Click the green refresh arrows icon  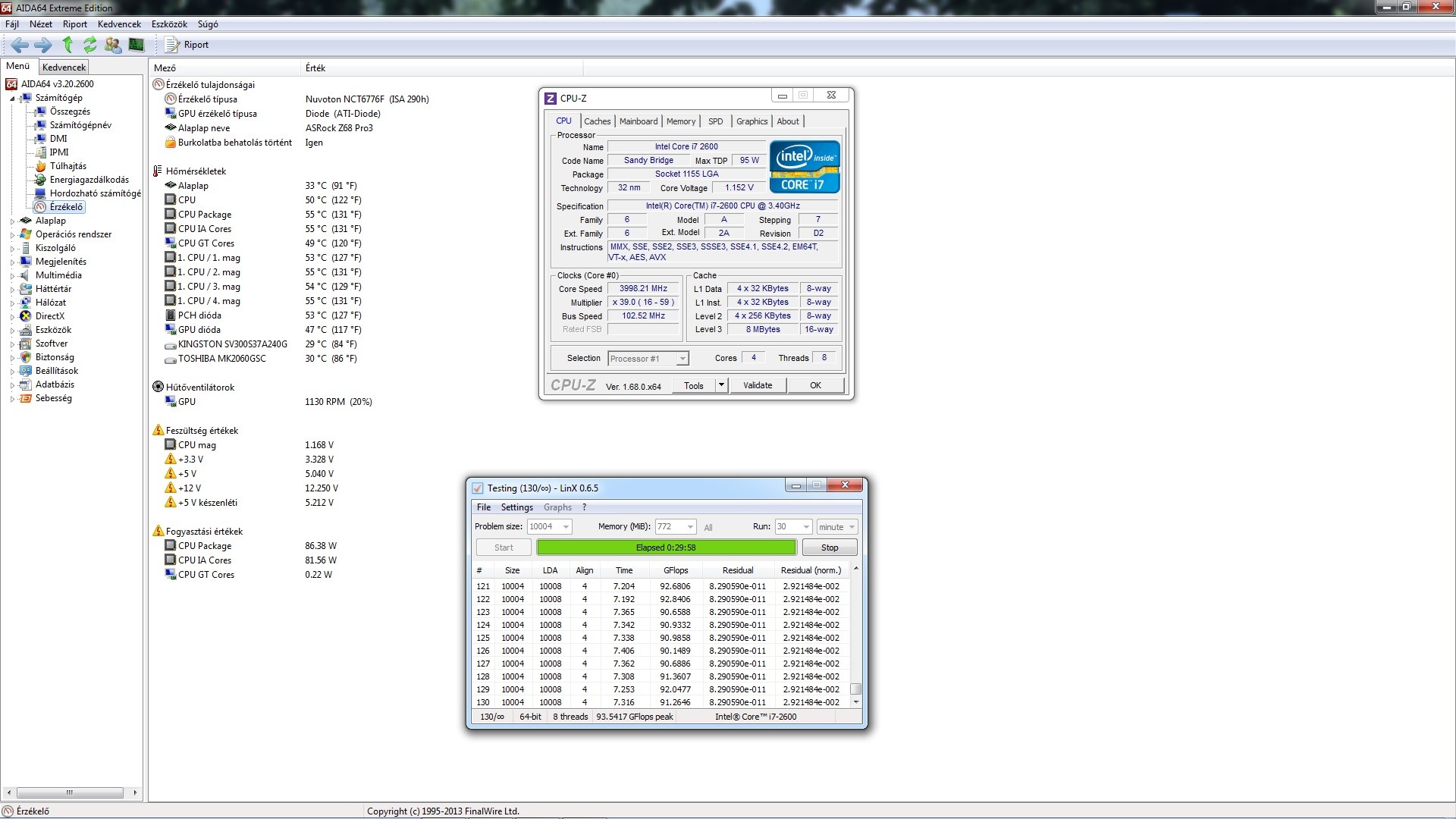tap(90, 45)
